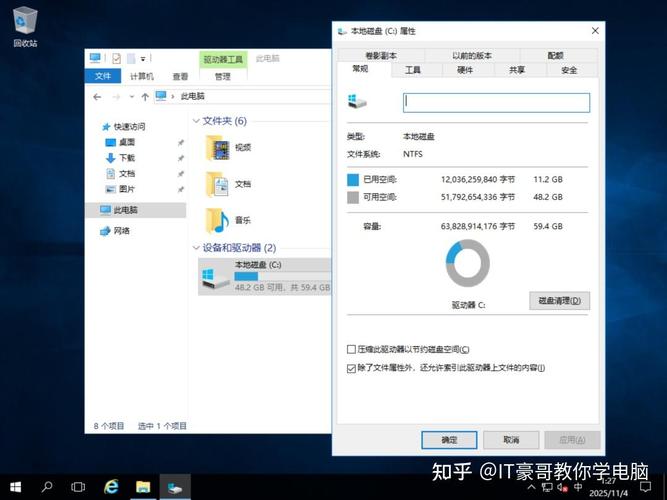
Task: Launch Internet Explorer from the taskbar
Action: [111, 486]
